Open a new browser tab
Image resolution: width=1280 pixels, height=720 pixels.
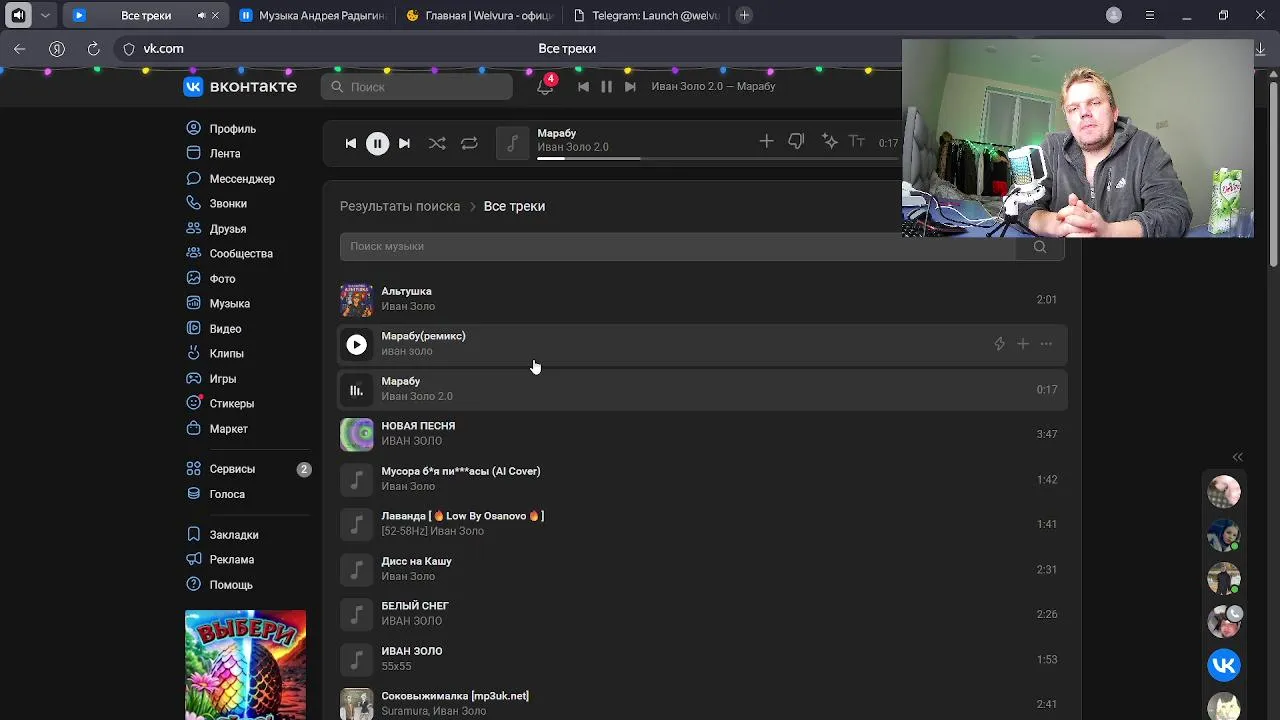pyautogui.click(x=744, y=15)
